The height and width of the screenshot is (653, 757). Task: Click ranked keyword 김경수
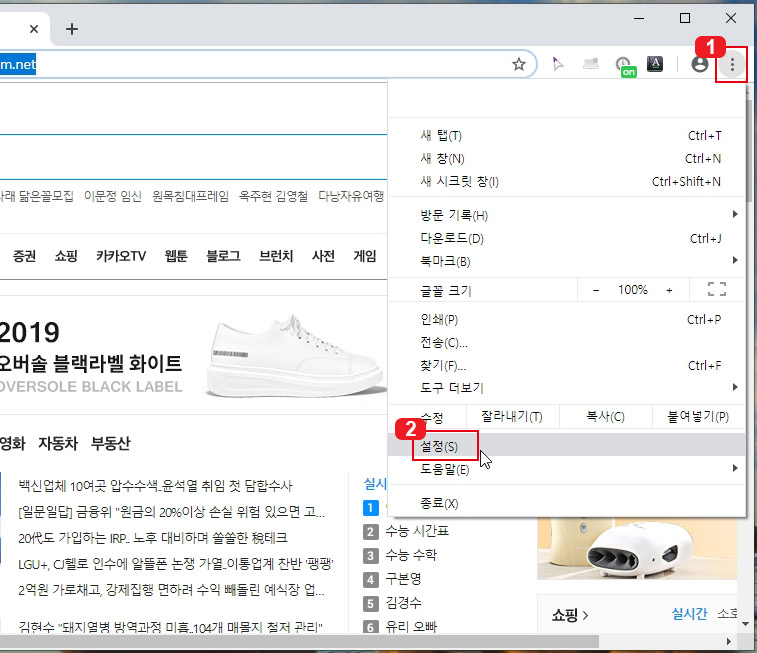[403, 603]
